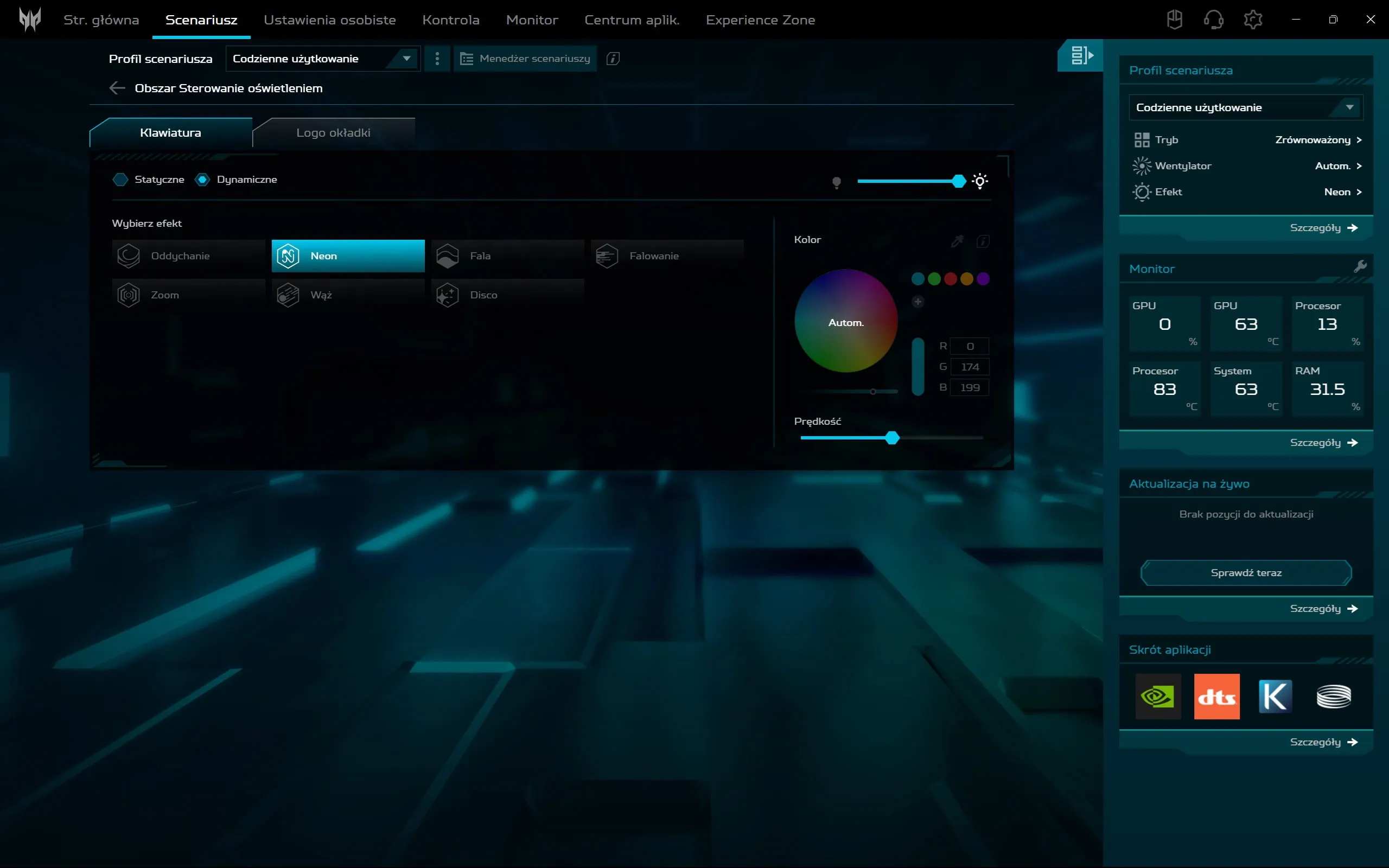
Task: Open the Killer network app shortcut
Action: (x=1275, y=697)
